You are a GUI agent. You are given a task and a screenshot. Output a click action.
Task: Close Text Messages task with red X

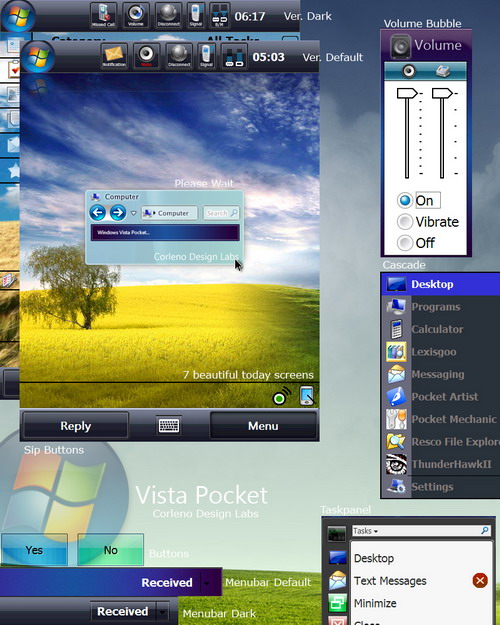coord(480,580)
